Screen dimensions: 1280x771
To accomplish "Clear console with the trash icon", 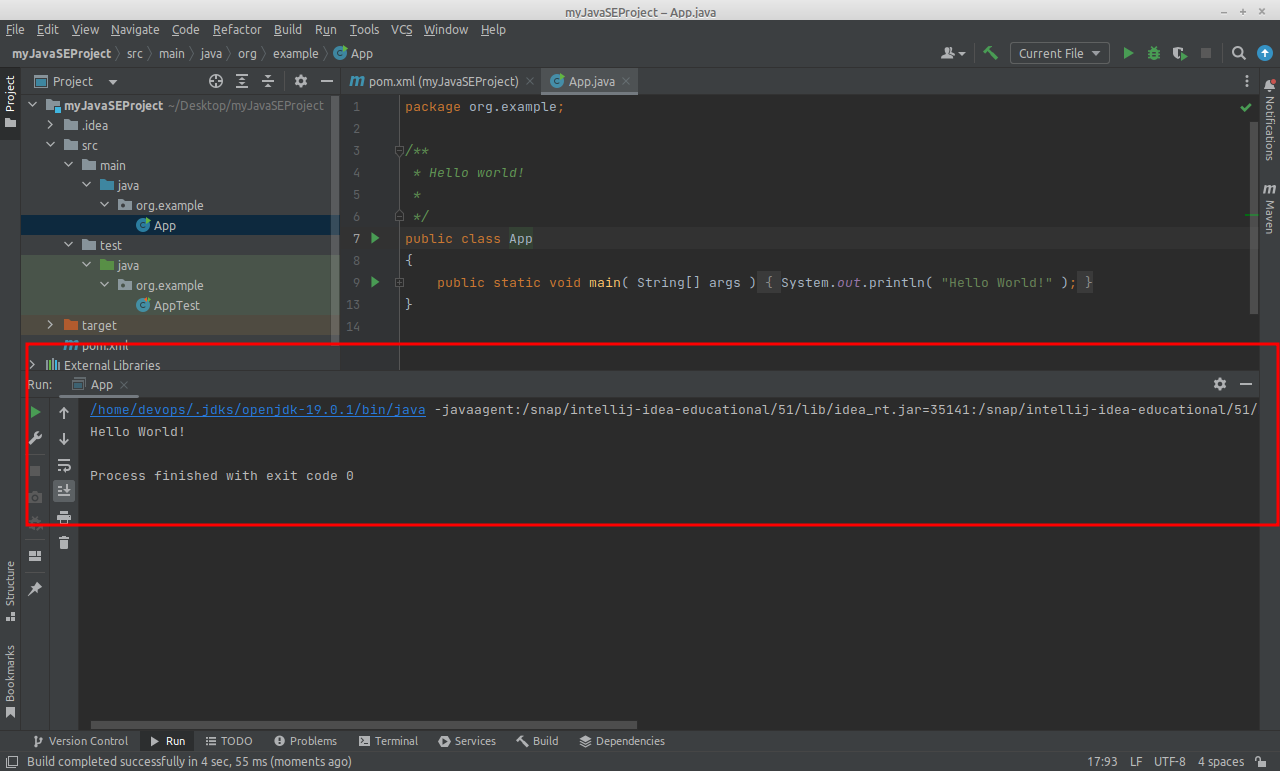I will (x=64, y=542).
